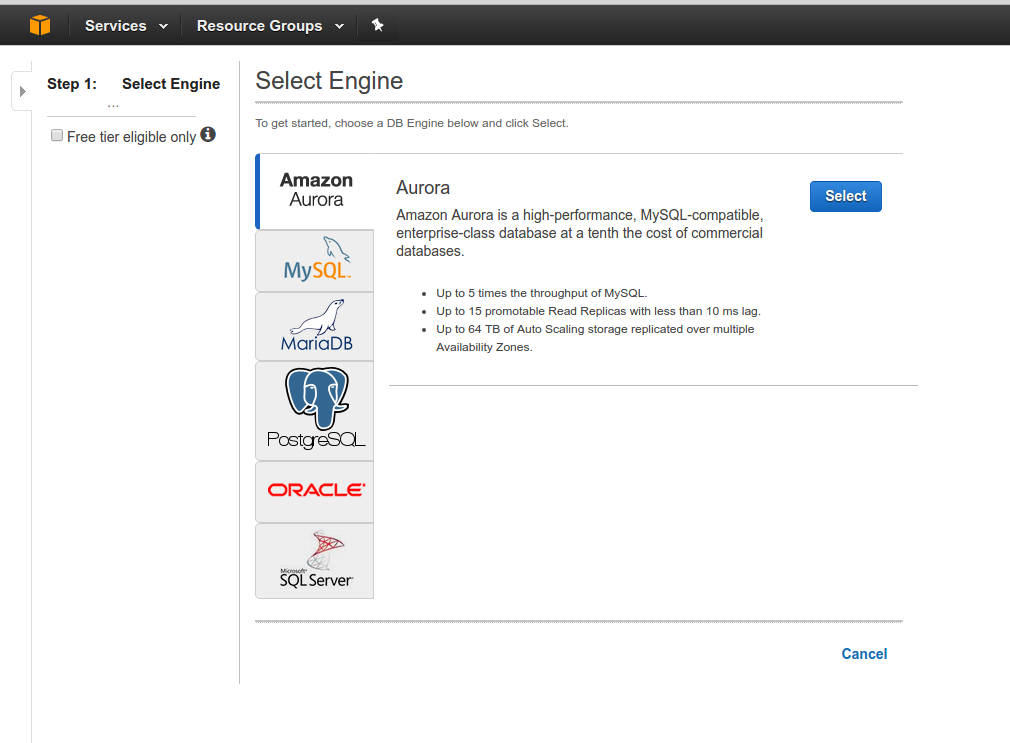Click the Select Engine page heading
Screen dimensions: 1010x743
pos(329,81)
